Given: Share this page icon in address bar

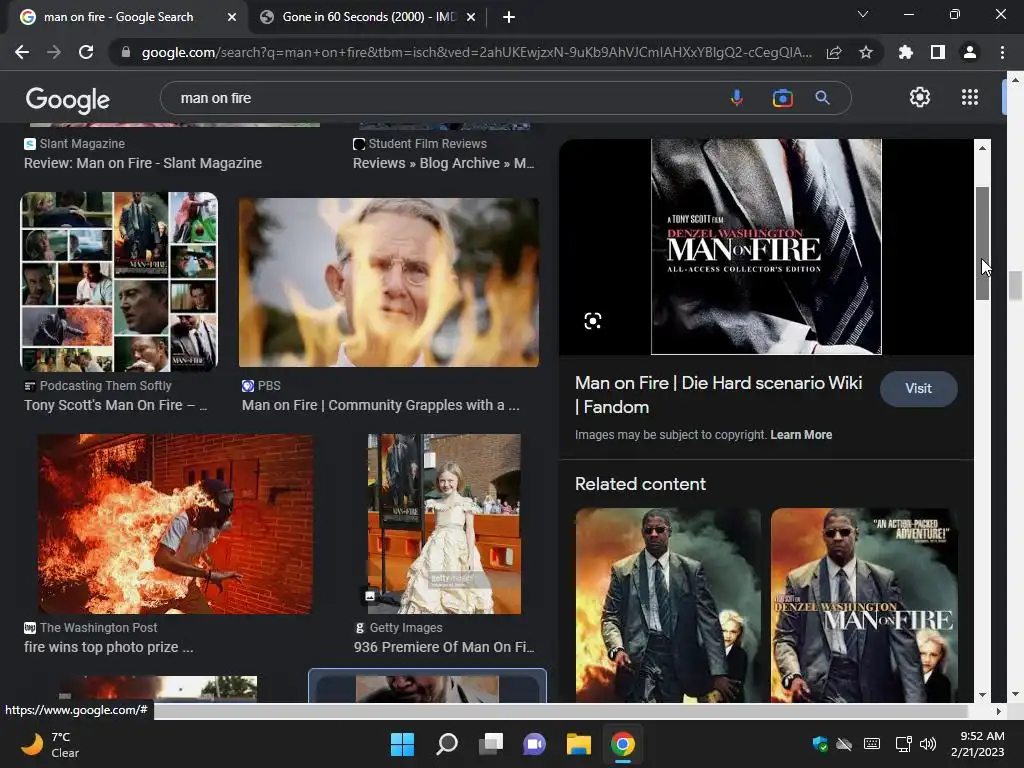Looking at the screenshot, I should (x=834, y=52).
